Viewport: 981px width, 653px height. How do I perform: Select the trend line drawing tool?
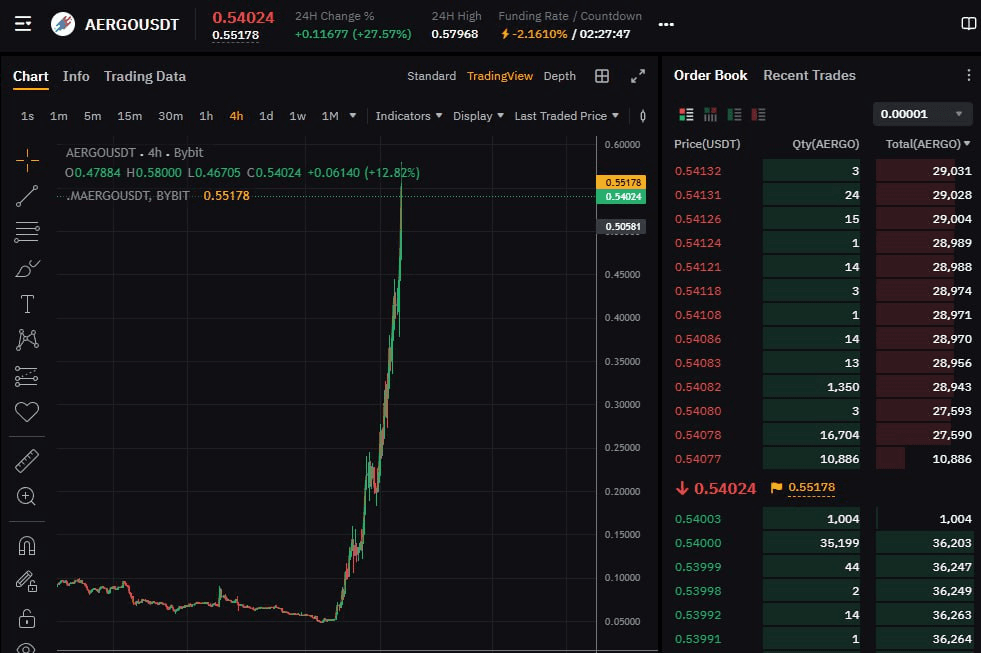coord(27,195)
